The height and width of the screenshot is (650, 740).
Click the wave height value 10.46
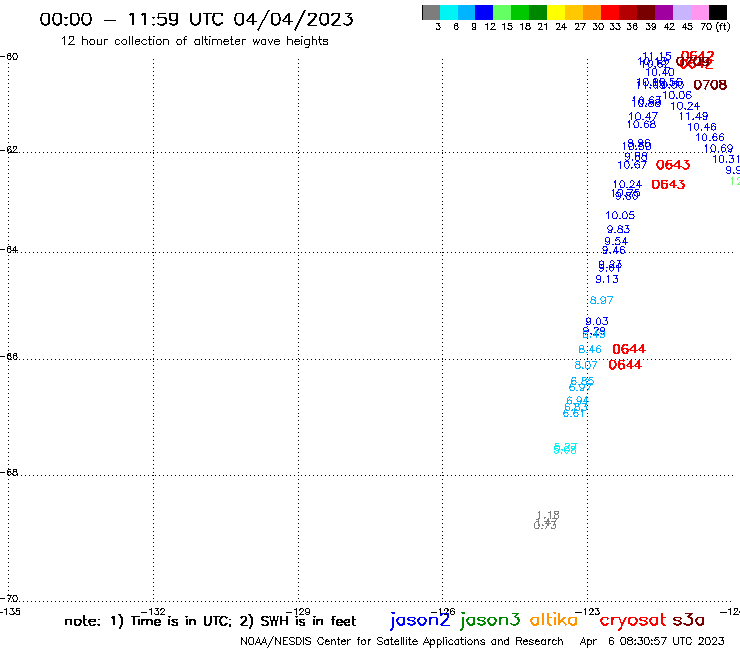click(702, 127)
